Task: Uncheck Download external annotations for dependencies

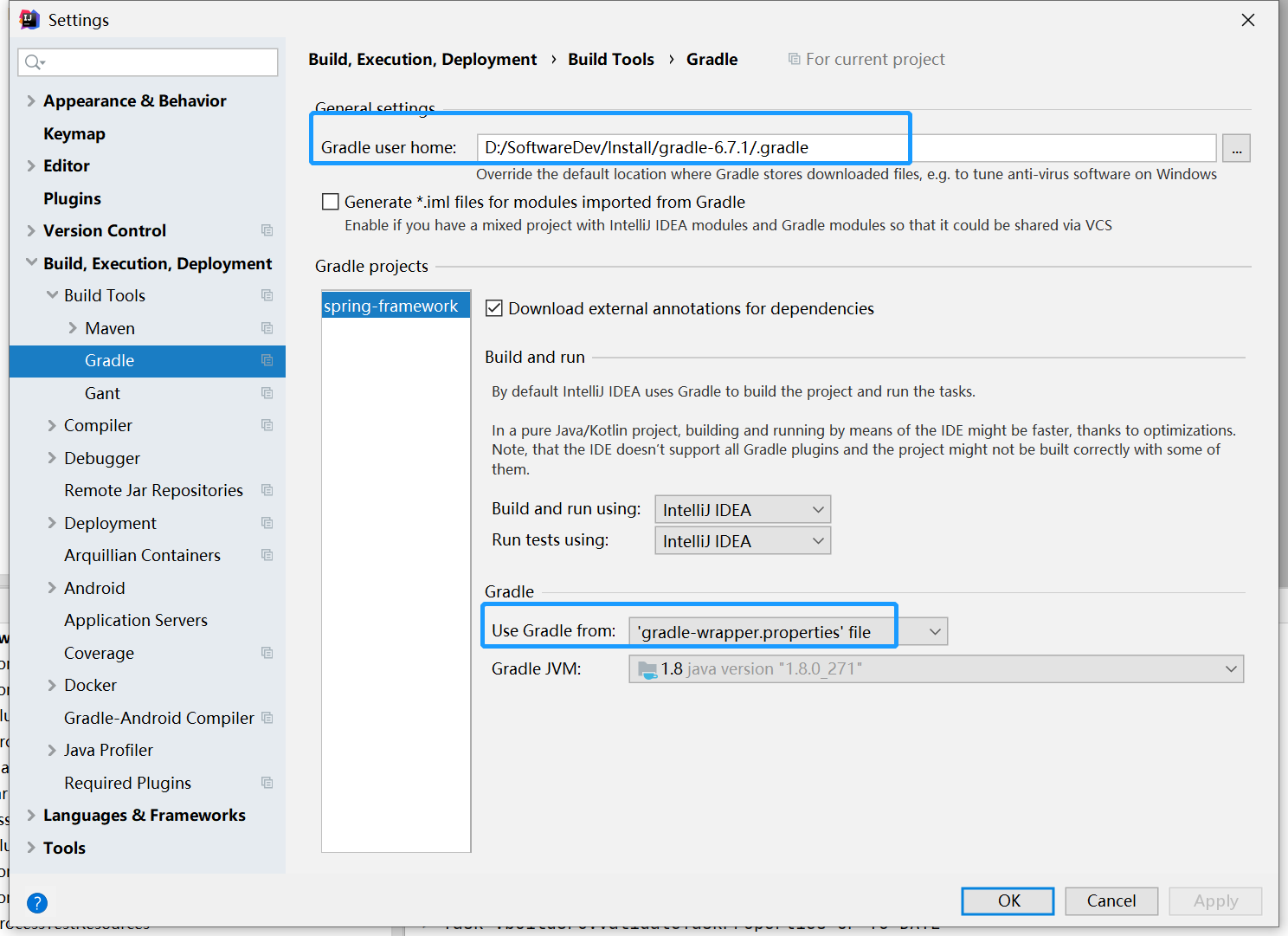Action: coord(494,308)
